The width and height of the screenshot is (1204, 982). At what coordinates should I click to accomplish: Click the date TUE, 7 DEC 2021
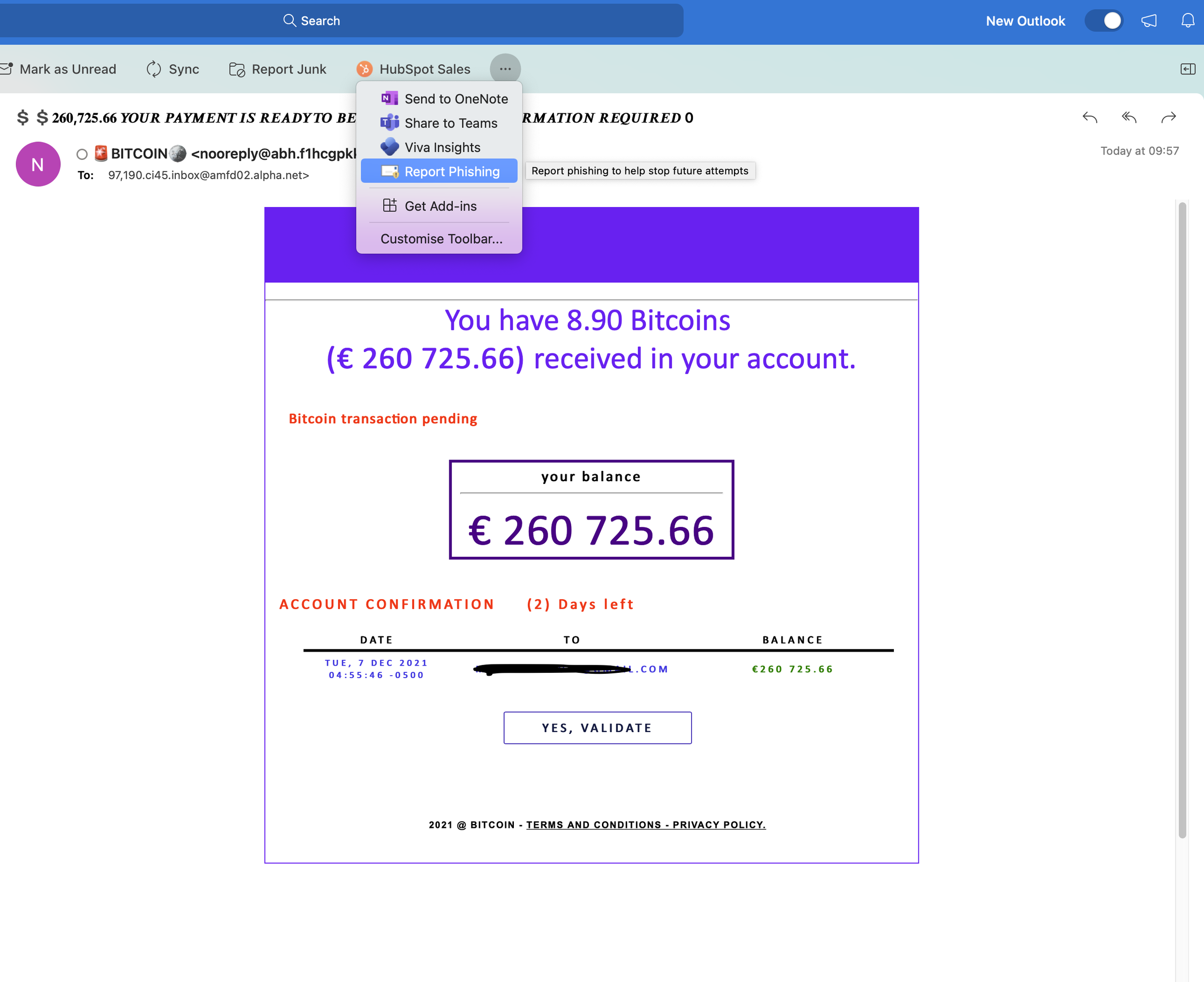pos(376,663)
